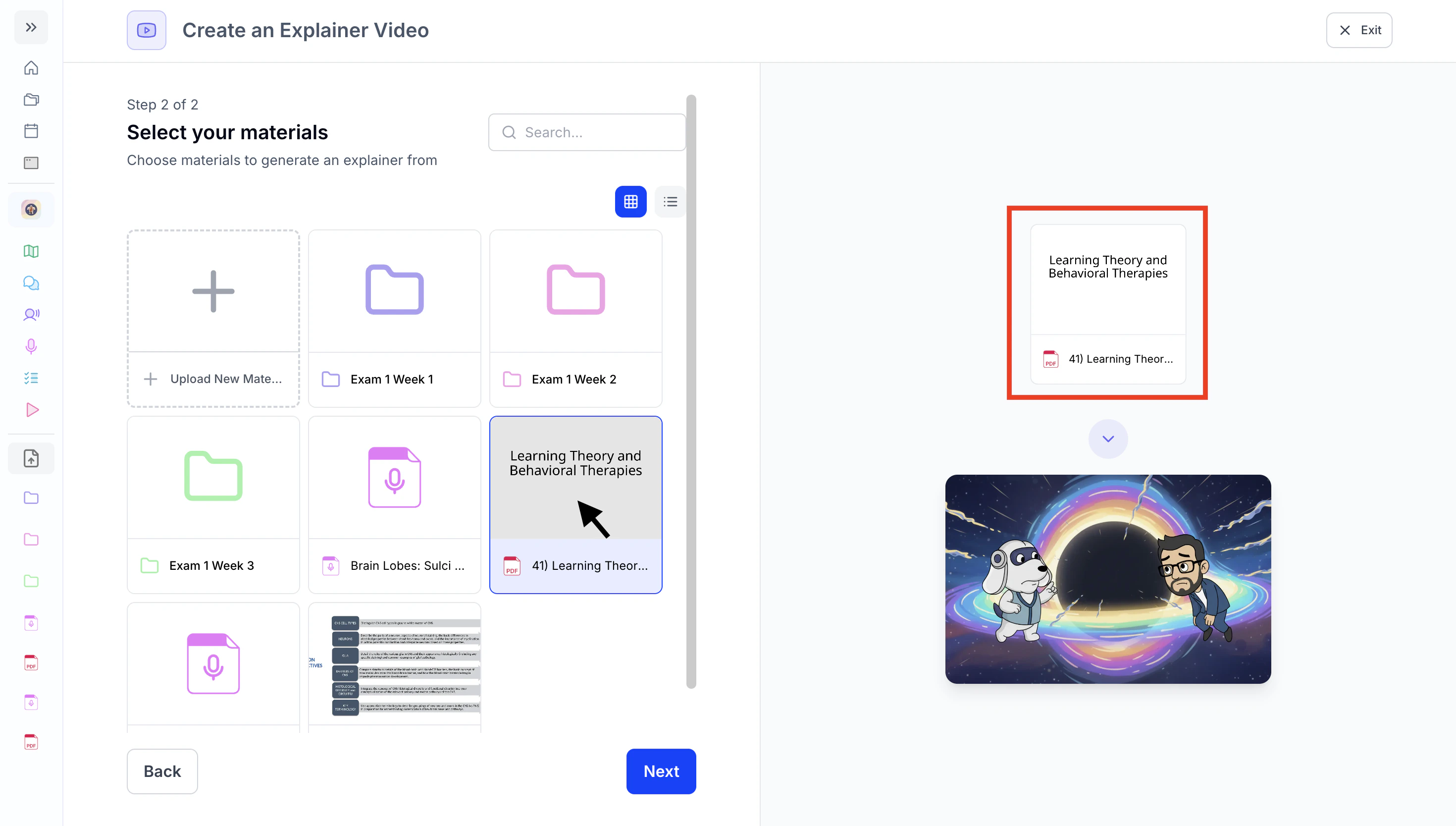Open the flashcard window icon in sidebar
The height and width of the screenshot is (826, 1456).
pos(31,163)
